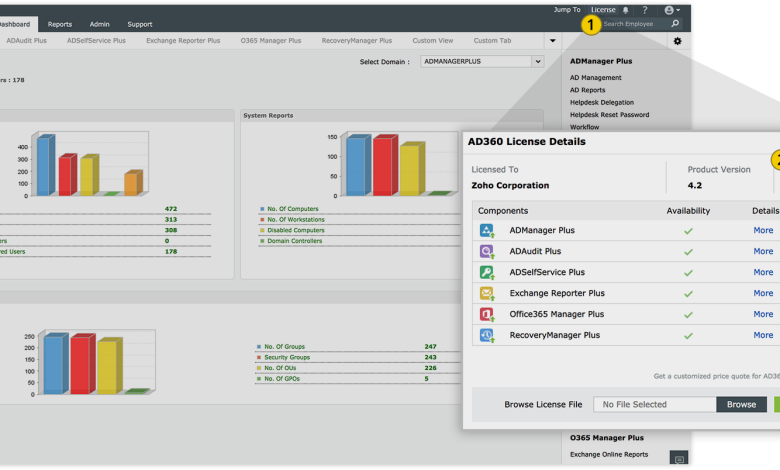Click the Jump To link
The width and height of the screenshot is (780, 470).
click(567, 9)
